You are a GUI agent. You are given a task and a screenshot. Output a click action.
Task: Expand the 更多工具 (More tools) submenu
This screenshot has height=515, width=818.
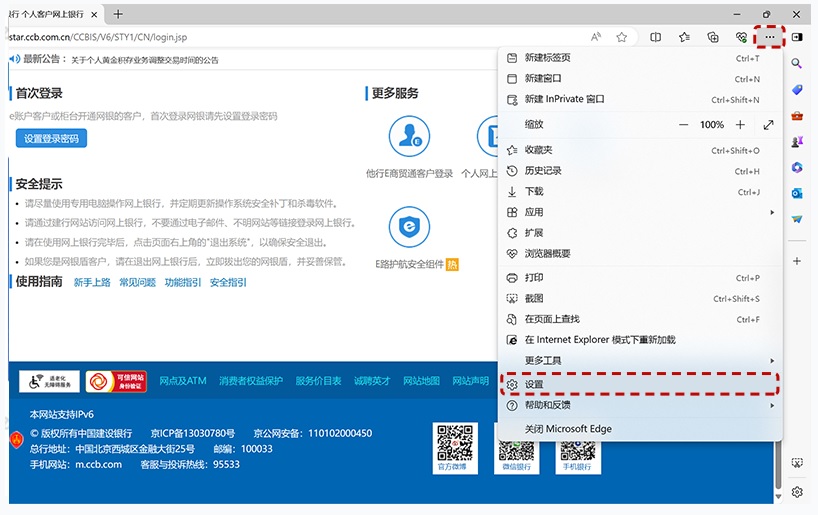click(x=640, y=360)
